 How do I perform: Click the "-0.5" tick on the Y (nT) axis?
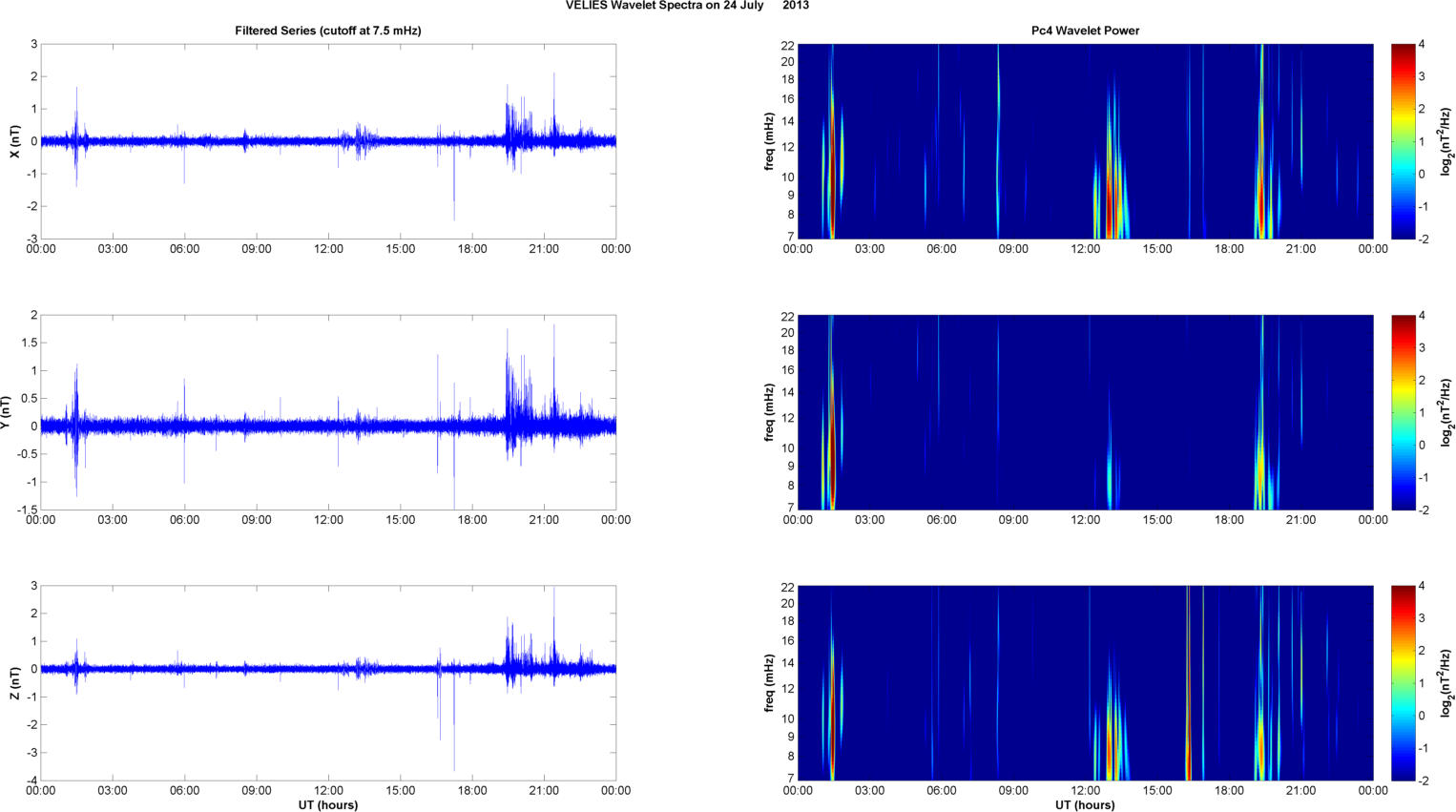point(28,454)
